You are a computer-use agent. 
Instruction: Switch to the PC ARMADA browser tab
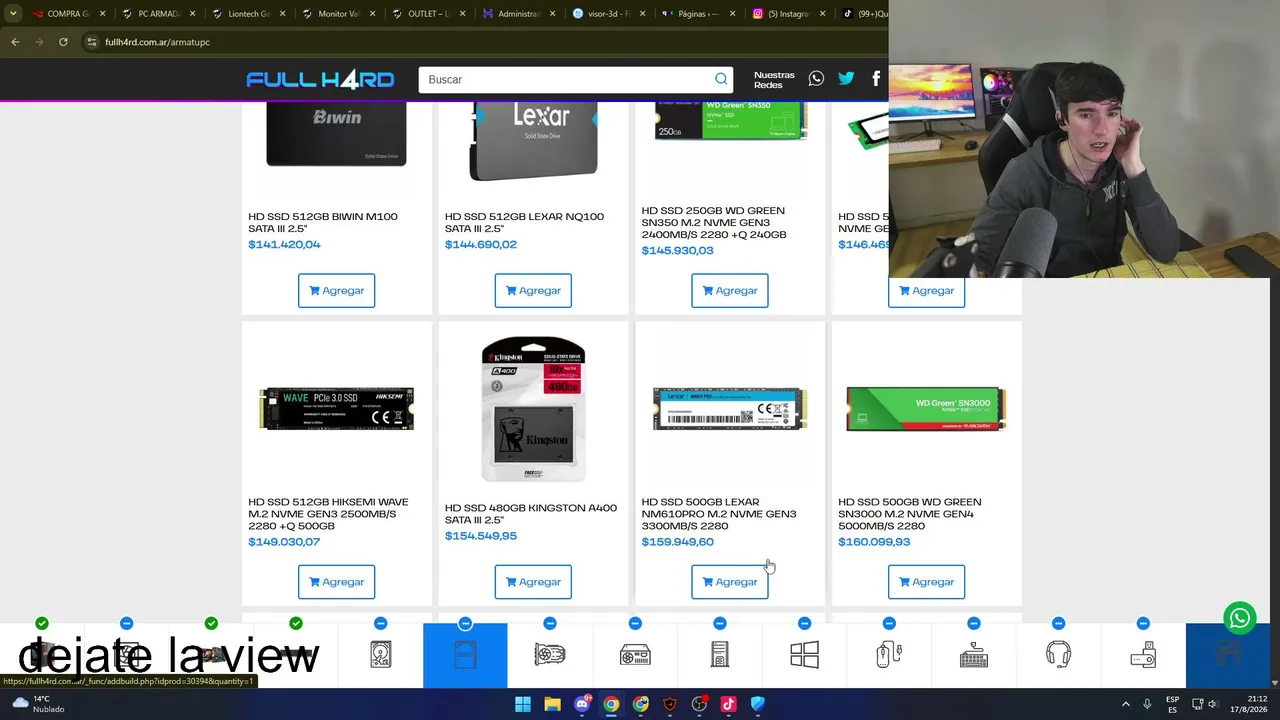coord(158,14)
